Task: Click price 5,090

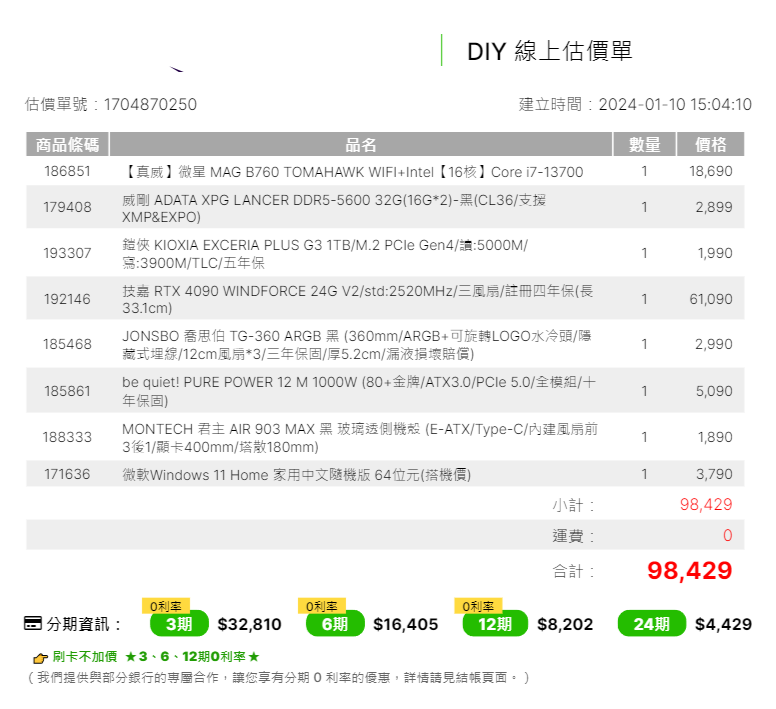Action: click(x=714, y=391)
